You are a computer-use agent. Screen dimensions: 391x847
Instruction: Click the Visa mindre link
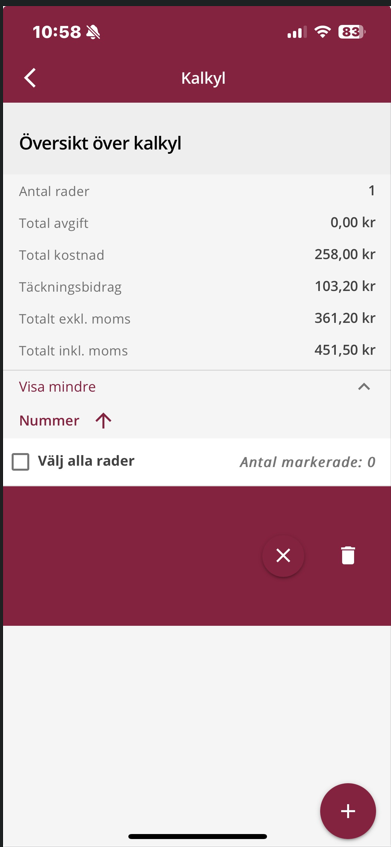click(x=57, y=387)
